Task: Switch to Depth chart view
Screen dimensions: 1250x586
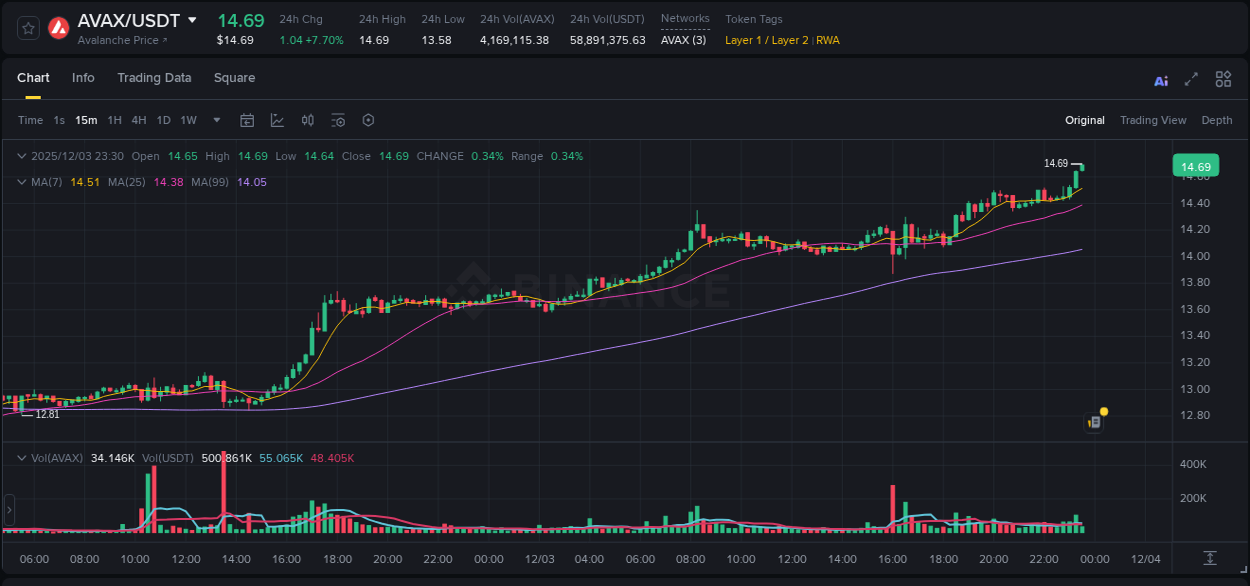Action: coord(1217,119)
